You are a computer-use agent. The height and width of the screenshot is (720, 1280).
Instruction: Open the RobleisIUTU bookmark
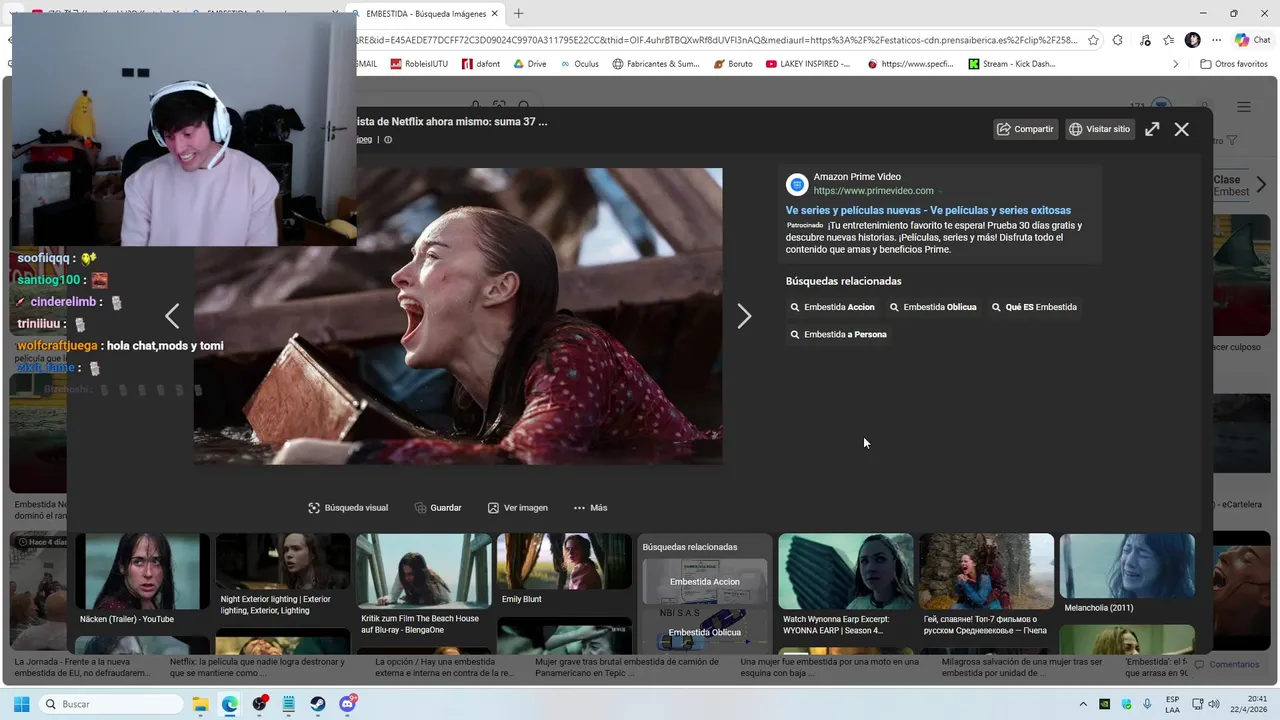(419, 64)
